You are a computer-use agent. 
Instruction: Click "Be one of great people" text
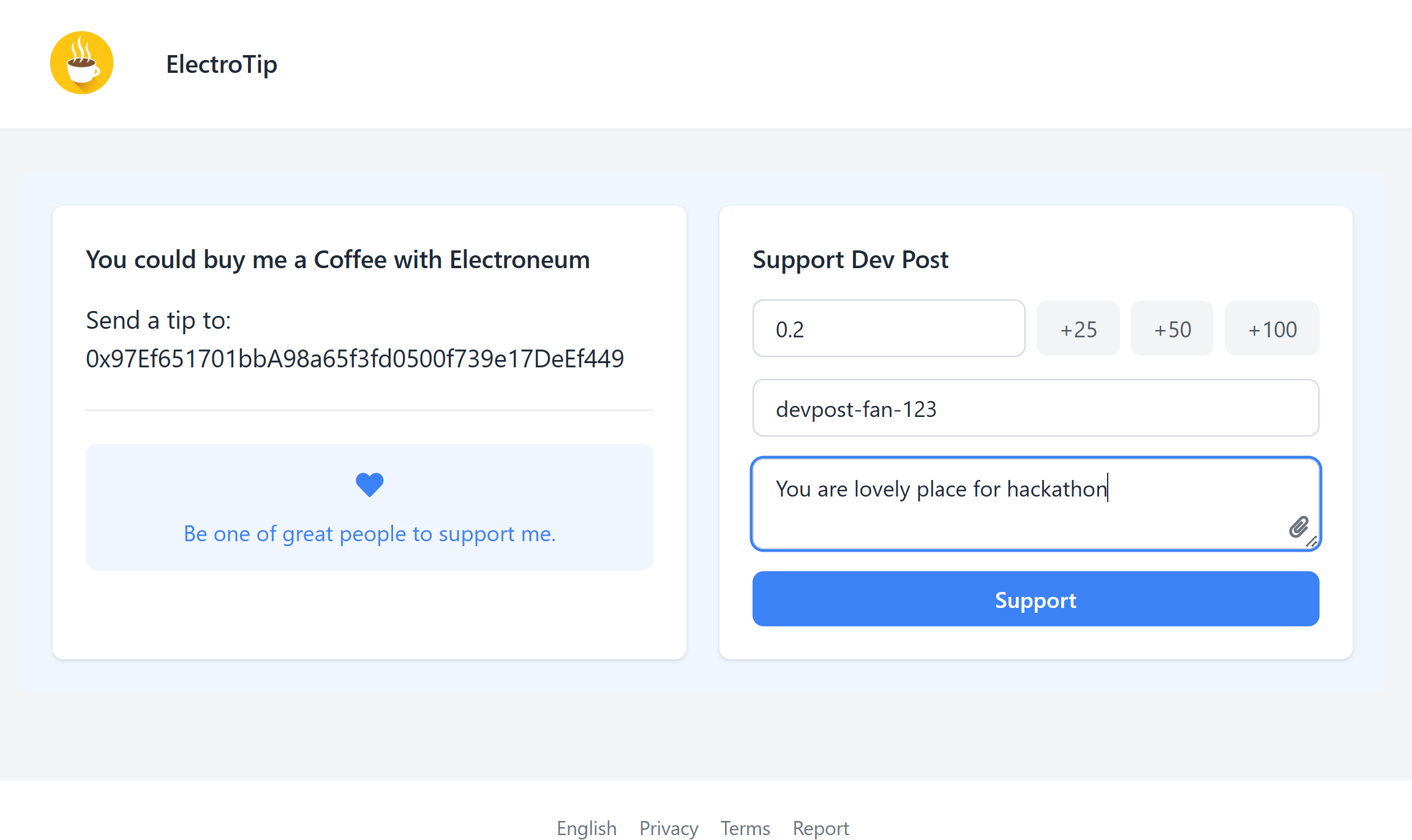(x=369, y=534)
